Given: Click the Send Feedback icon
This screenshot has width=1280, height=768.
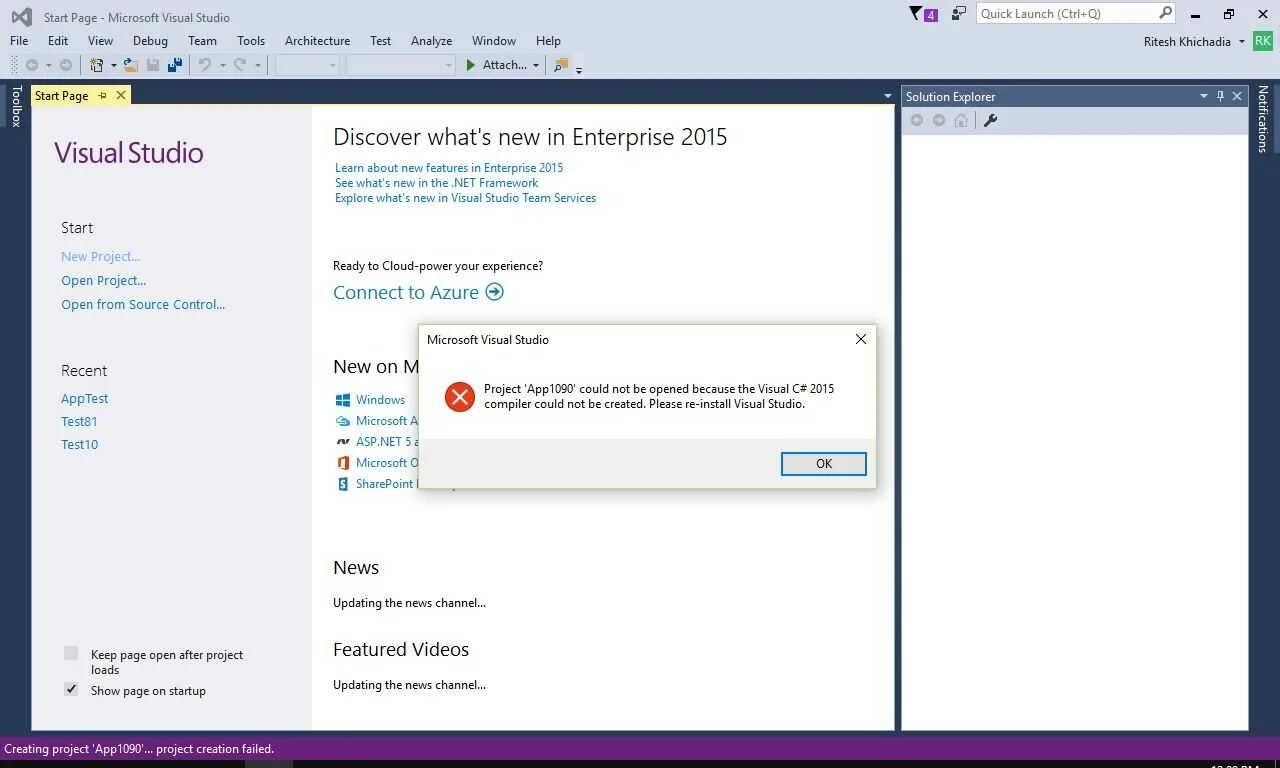Looking at the screenshot, I should click(x=959, y=13).
